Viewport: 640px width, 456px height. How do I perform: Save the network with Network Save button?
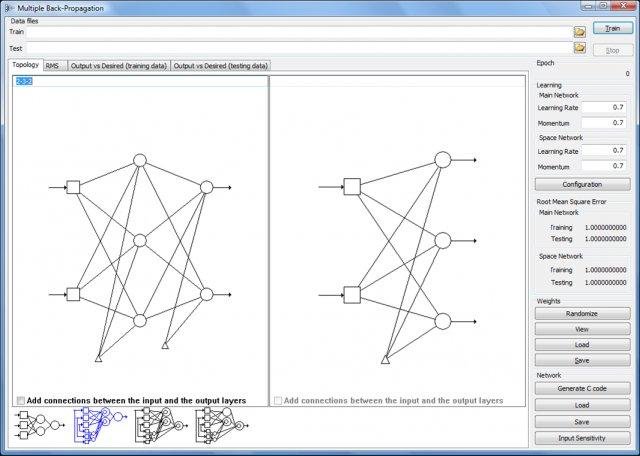point(582,422)
